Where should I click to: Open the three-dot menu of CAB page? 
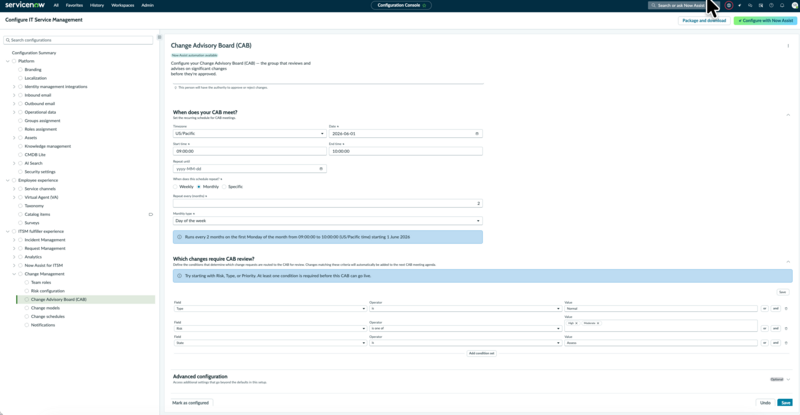pyautogui.click(x=788, y=46)
